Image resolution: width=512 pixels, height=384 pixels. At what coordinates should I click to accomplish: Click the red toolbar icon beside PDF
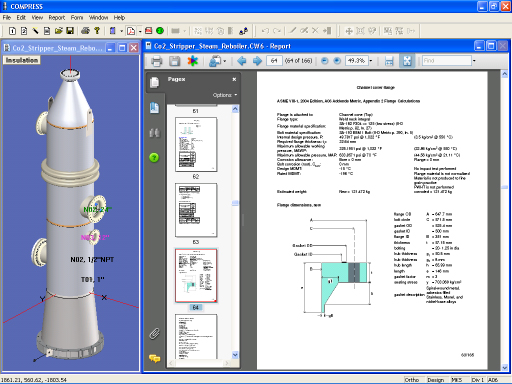point(149,31)
